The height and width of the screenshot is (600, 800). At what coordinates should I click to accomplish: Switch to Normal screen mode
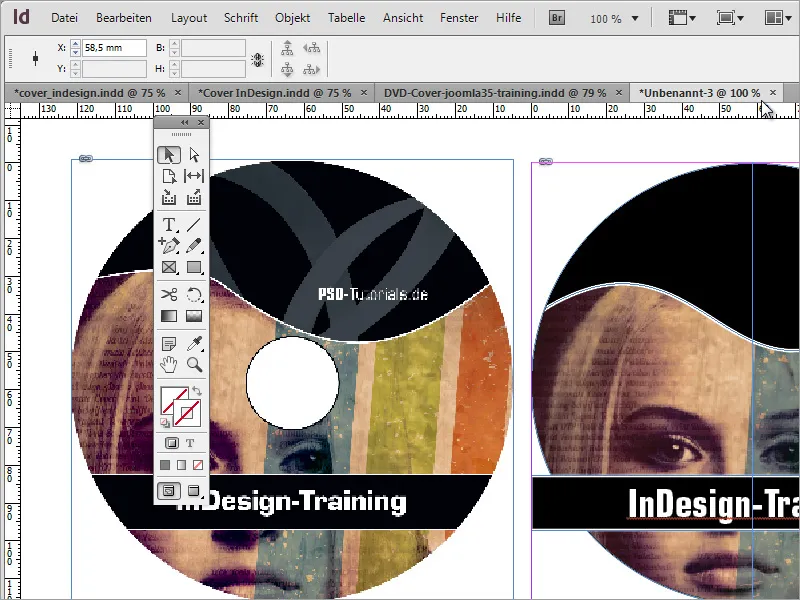169,491
